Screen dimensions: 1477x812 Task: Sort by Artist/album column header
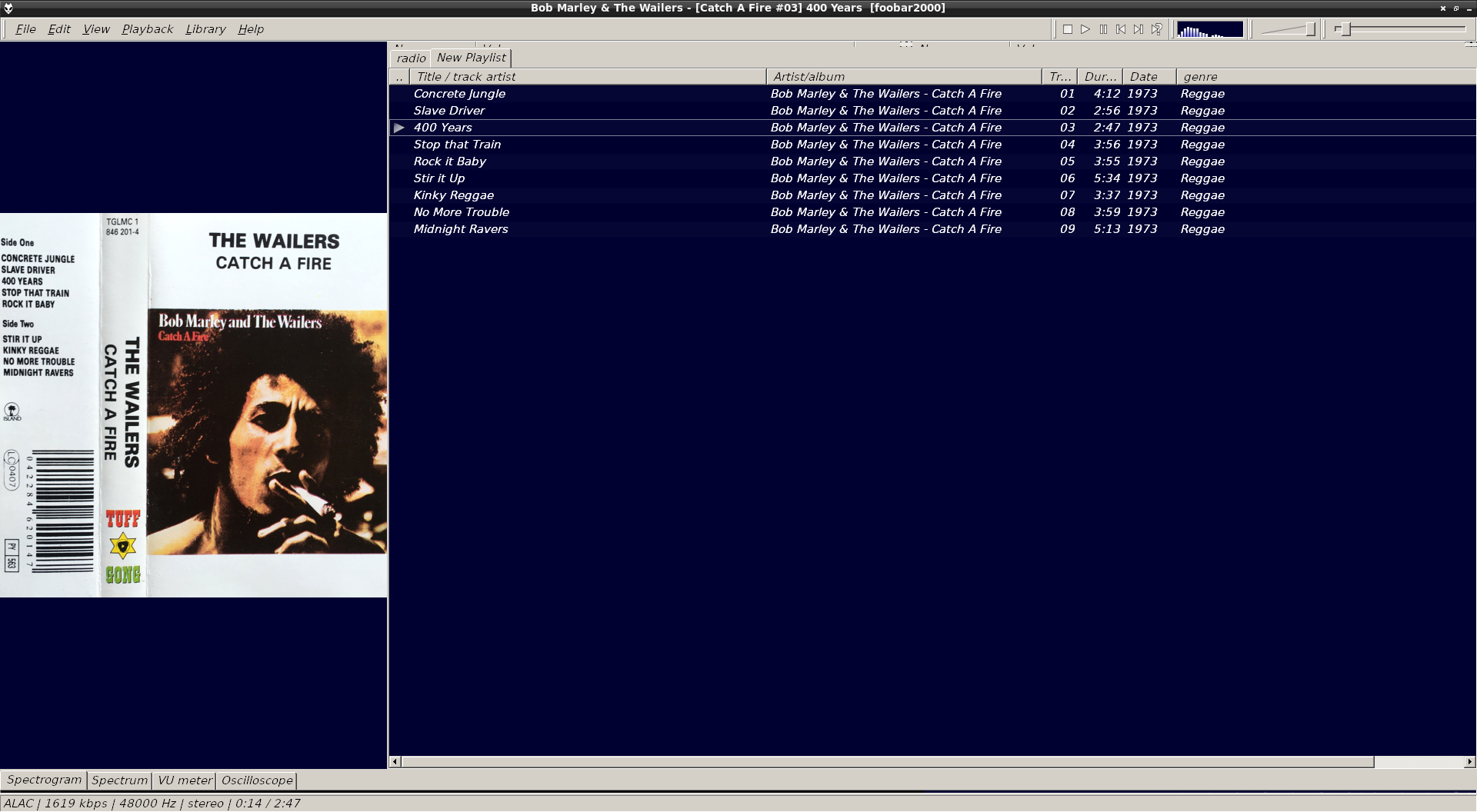[x=904, y=77]
